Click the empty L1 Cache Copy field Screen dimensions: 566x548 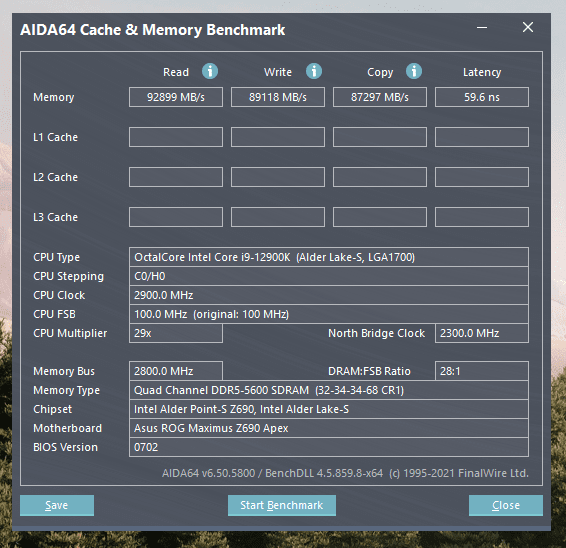tap(380, 137)
